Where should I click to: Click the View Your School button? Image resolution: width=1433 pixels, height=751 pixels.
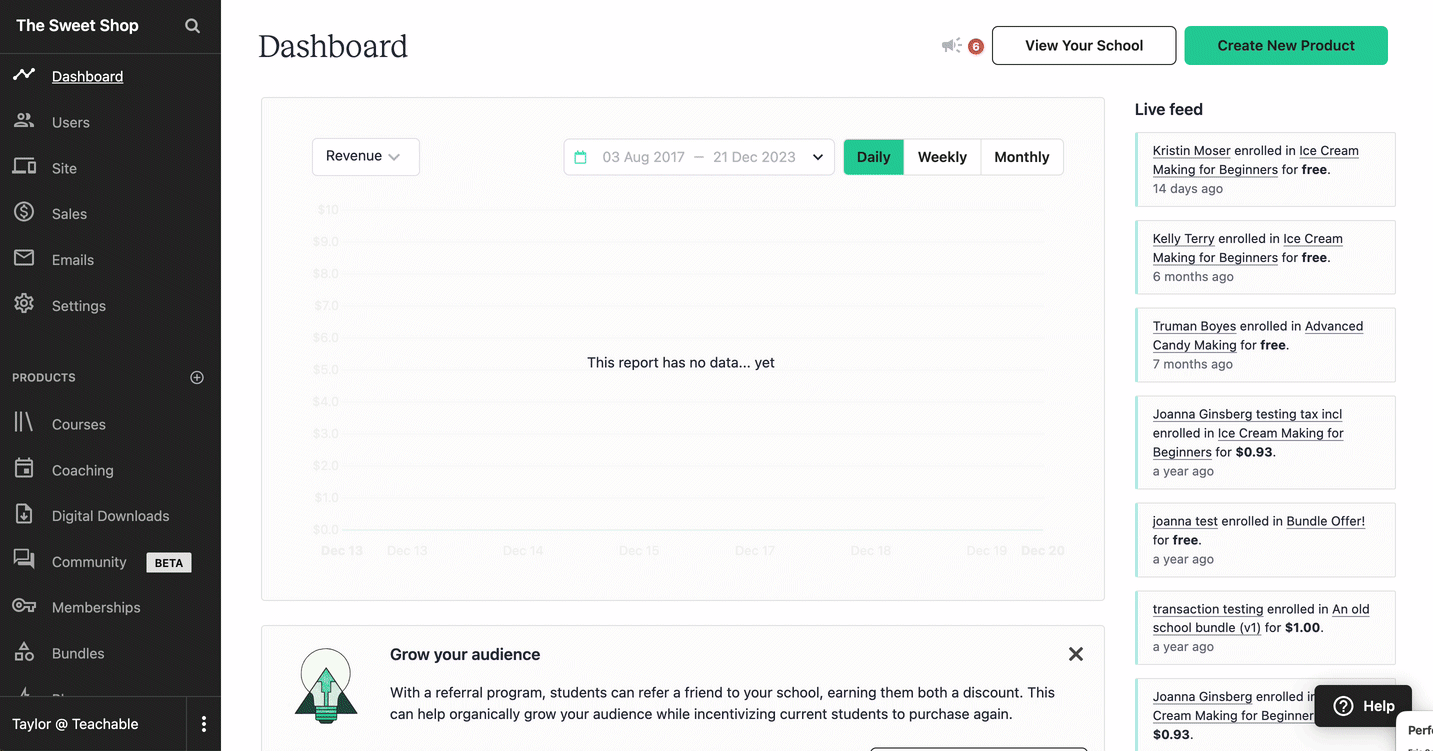pyautogui.click(x=1084, y=45)
